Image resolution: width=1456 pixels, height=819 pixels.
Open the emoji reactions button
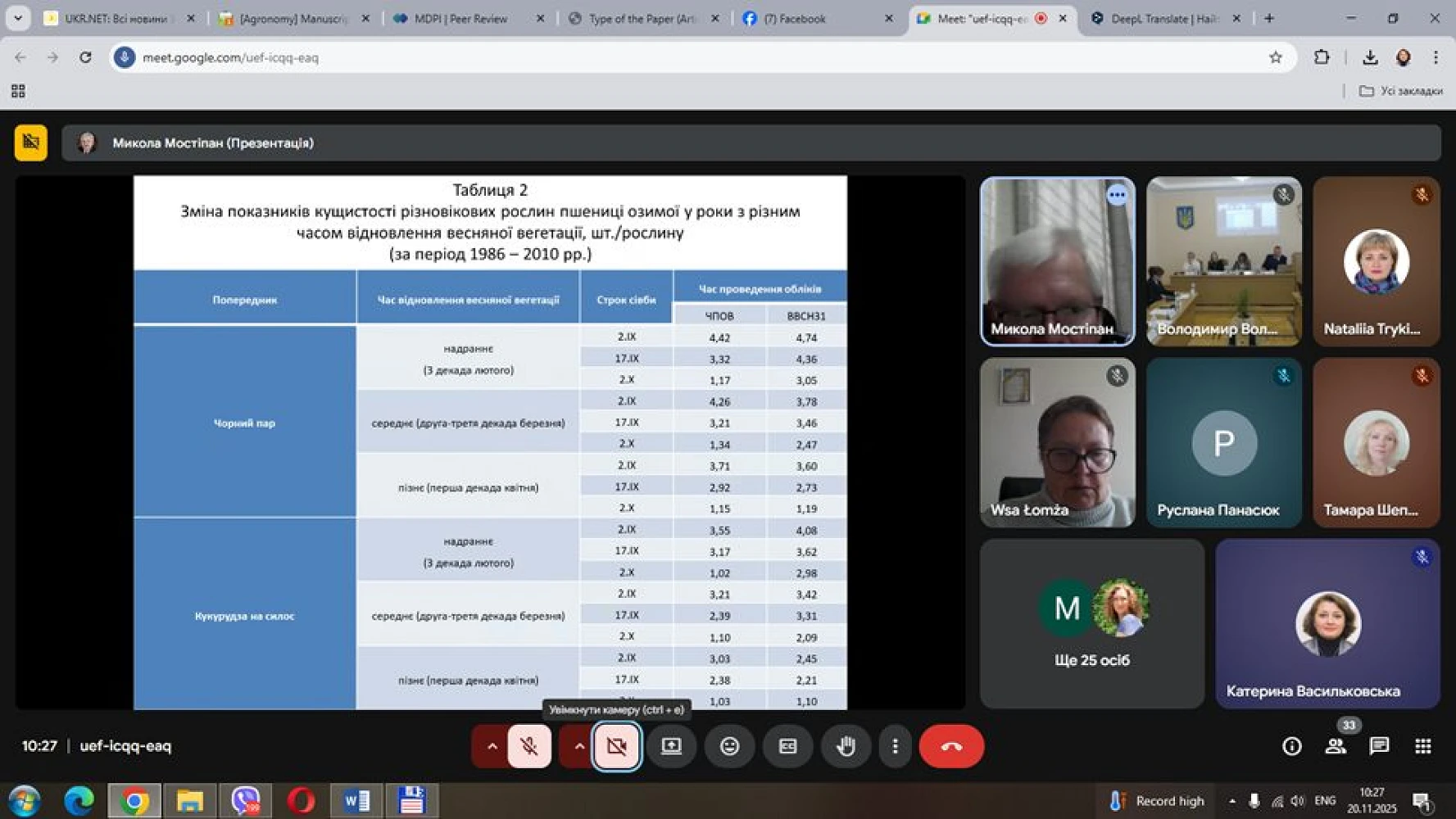(729, 746)
